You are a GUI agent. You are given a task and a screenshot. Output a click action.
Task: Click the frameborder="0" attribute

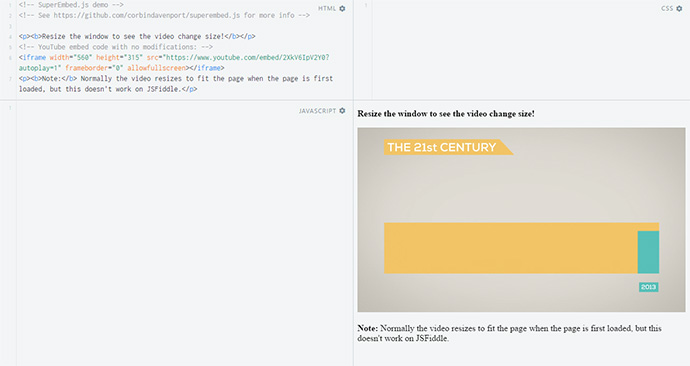tap(95, 68)
